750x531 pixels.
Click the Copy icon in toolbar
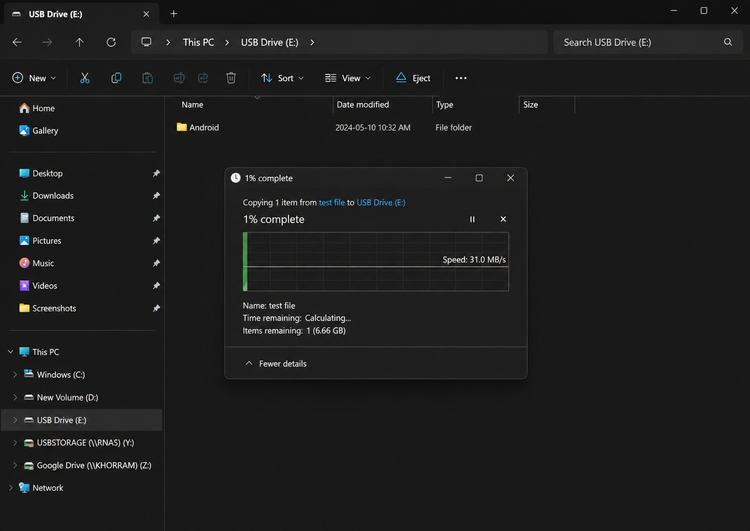116,78
